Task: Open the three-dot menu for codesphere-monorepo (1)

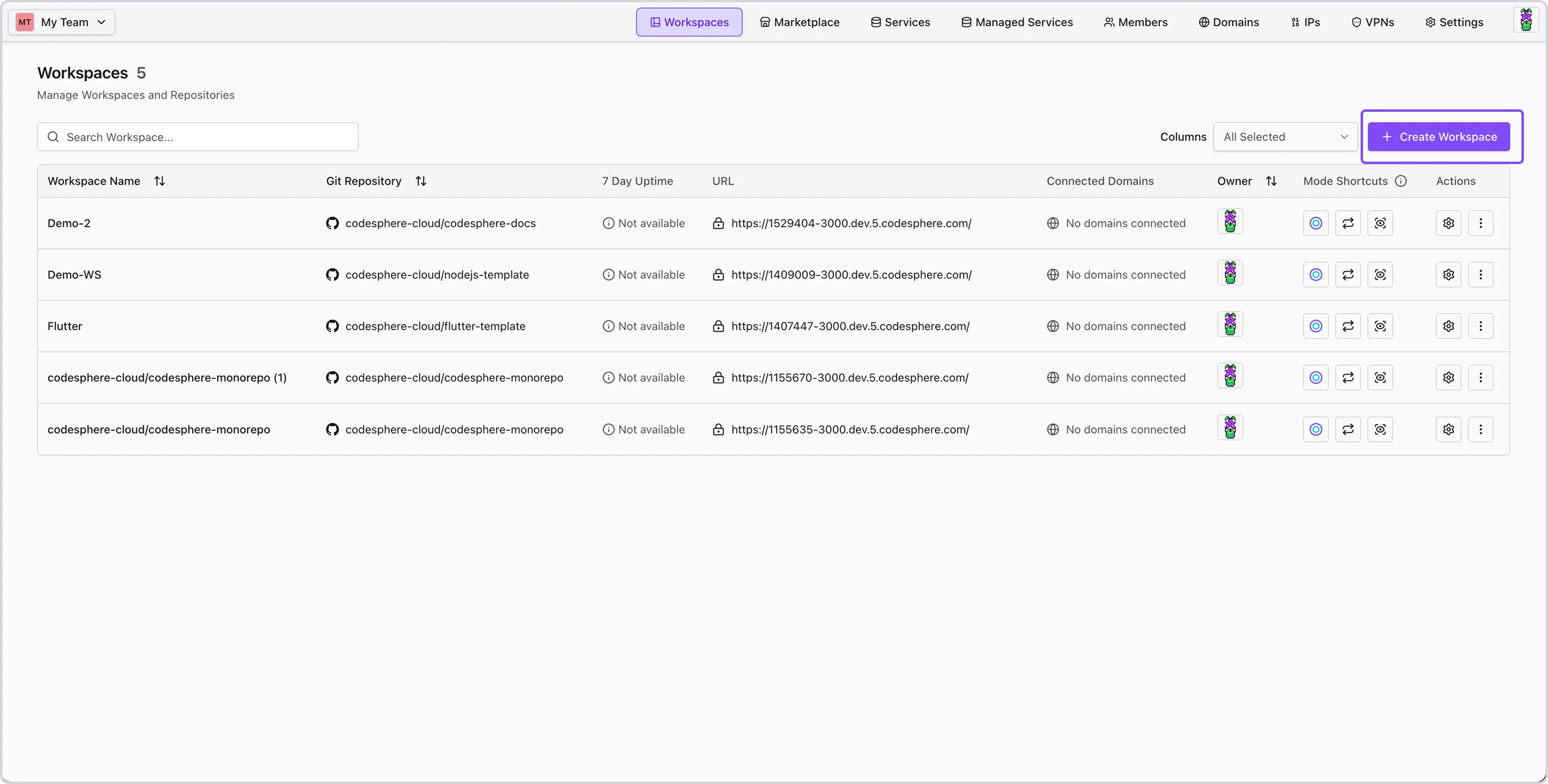Action: 1480,378
